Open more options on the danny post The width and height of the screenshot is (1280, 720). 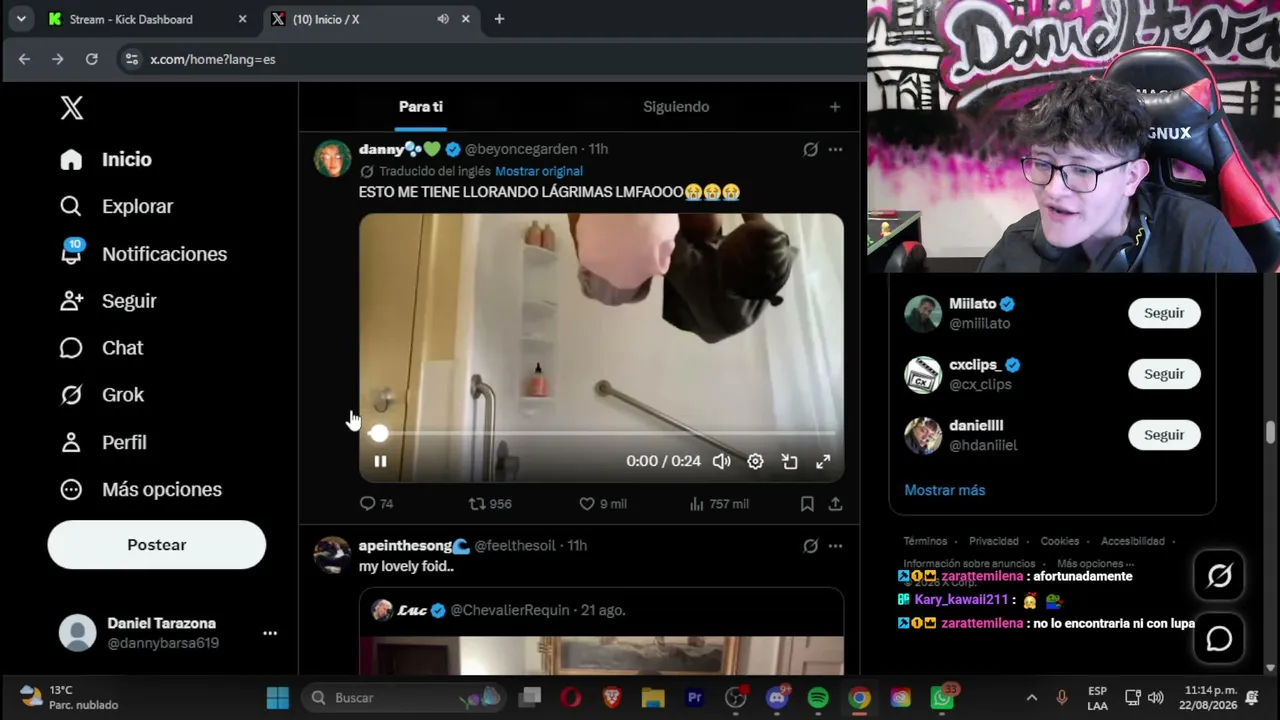point(835,149)
